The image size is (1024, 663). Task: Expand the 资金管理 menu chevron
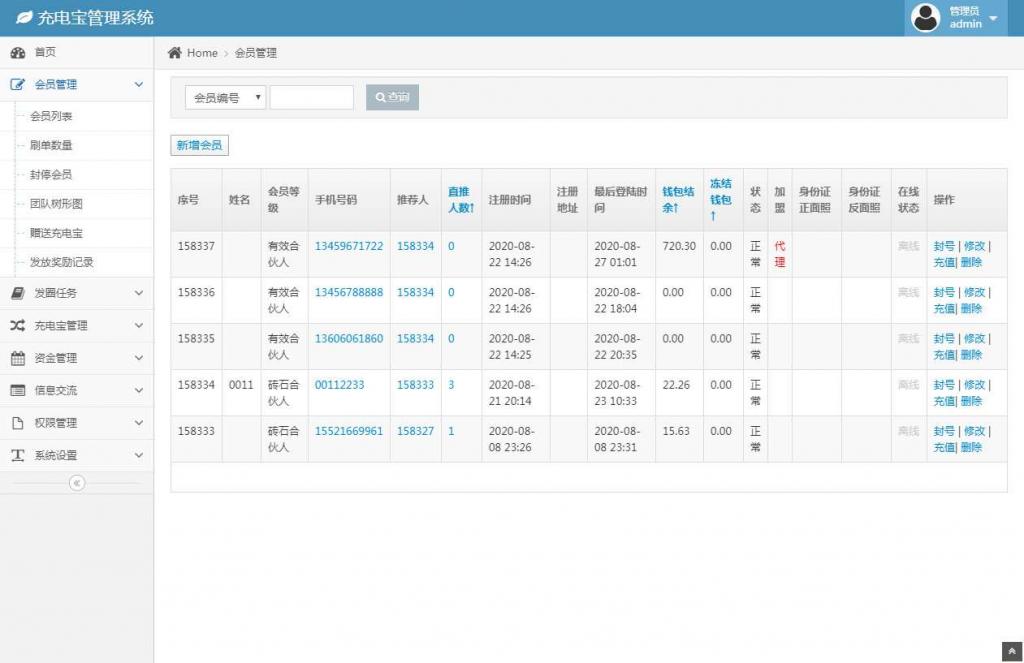click(x=138, y=358)
